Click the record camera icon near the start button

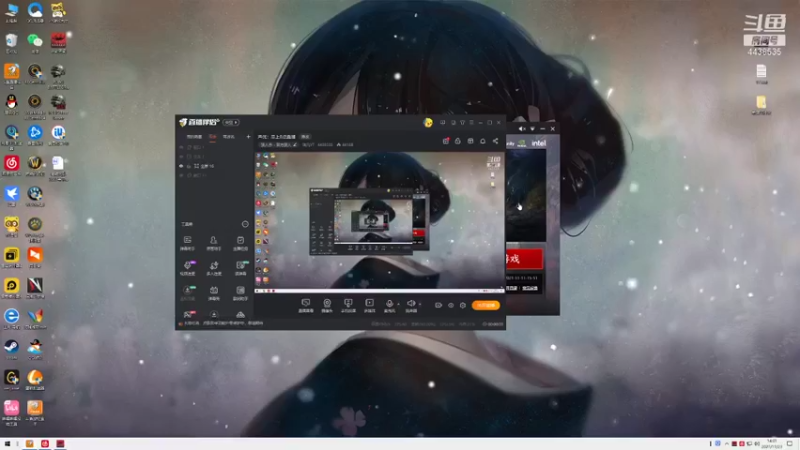click(x=438, y=305)
